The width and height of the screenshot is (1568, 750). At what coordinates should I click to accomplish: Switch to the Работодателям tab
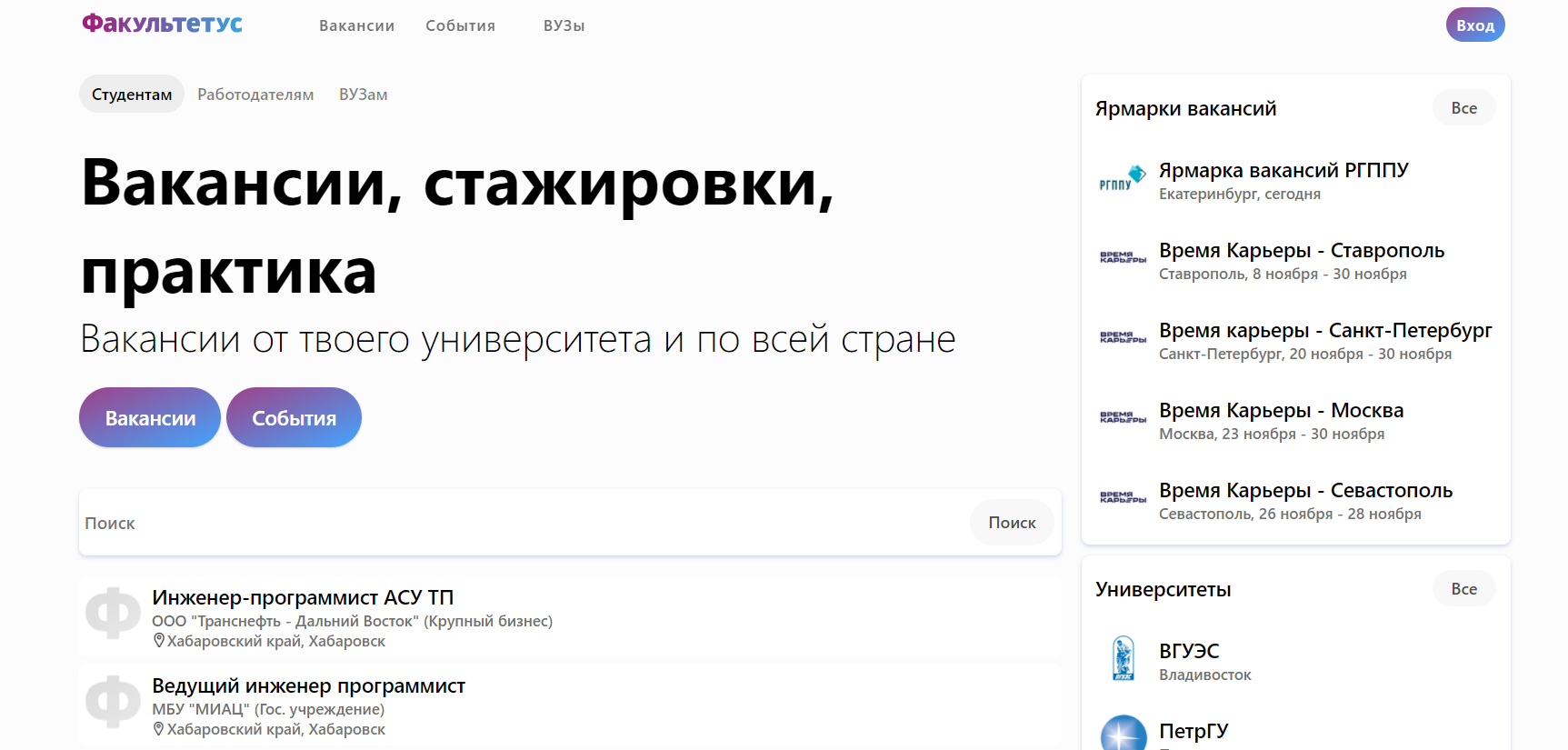[255, 95]
